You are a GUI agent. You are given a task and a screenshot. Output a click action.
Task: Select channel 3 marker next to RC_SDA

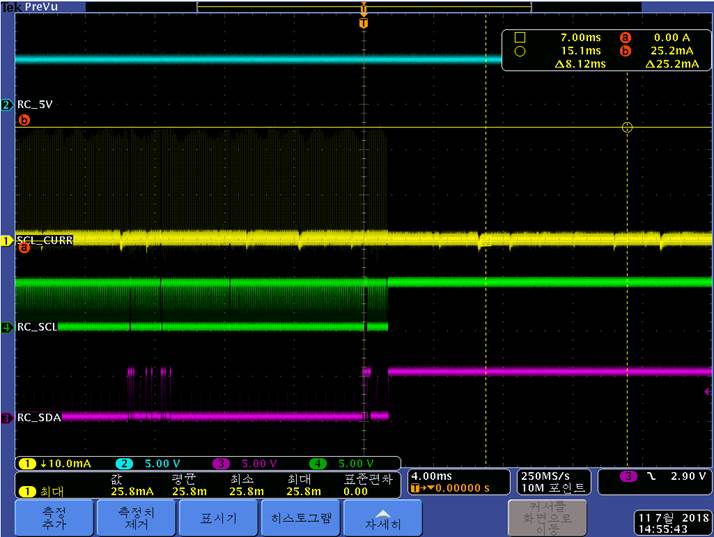pos(6,418)
